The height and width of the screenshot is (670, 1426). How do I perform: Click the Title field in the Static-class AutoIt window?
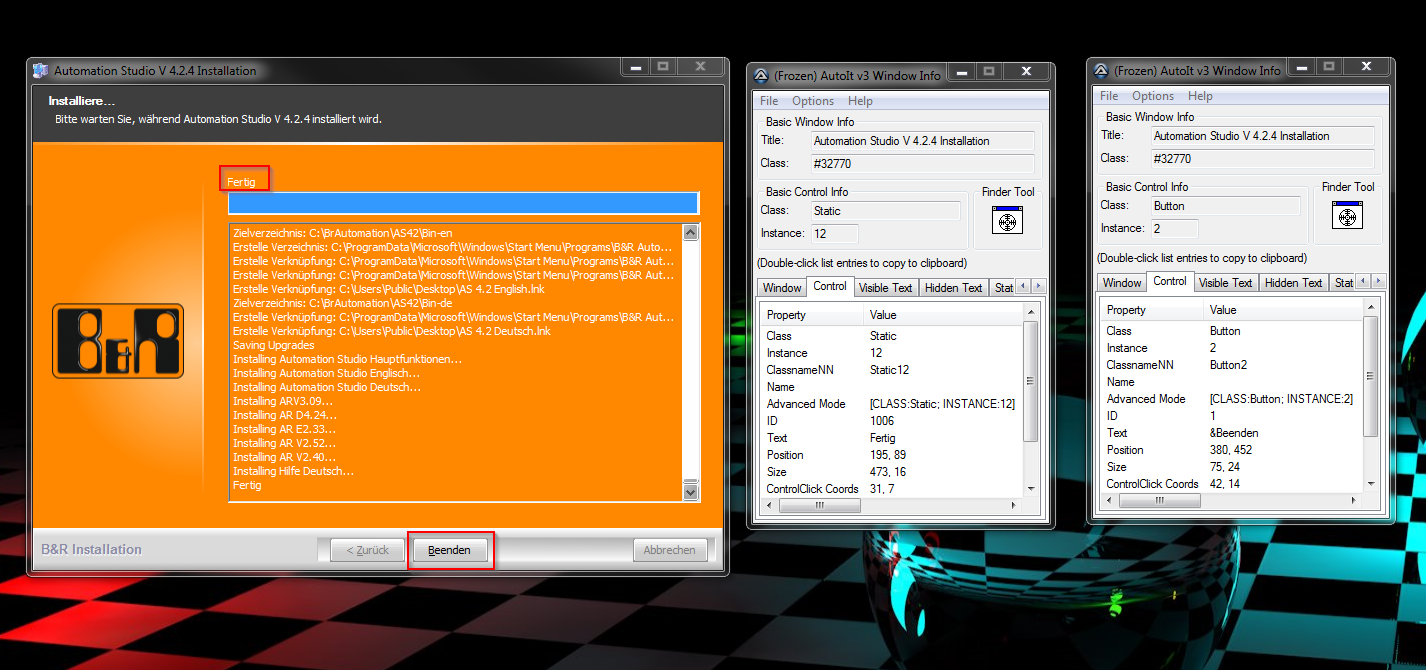pos(922,141)
